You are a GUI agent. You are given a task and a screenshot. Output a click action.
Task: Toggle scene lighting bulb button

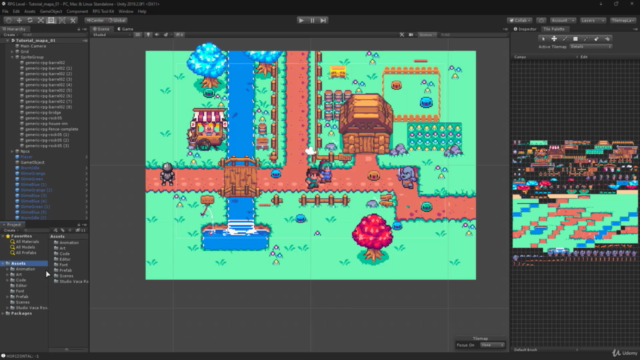tap(148, 35)
